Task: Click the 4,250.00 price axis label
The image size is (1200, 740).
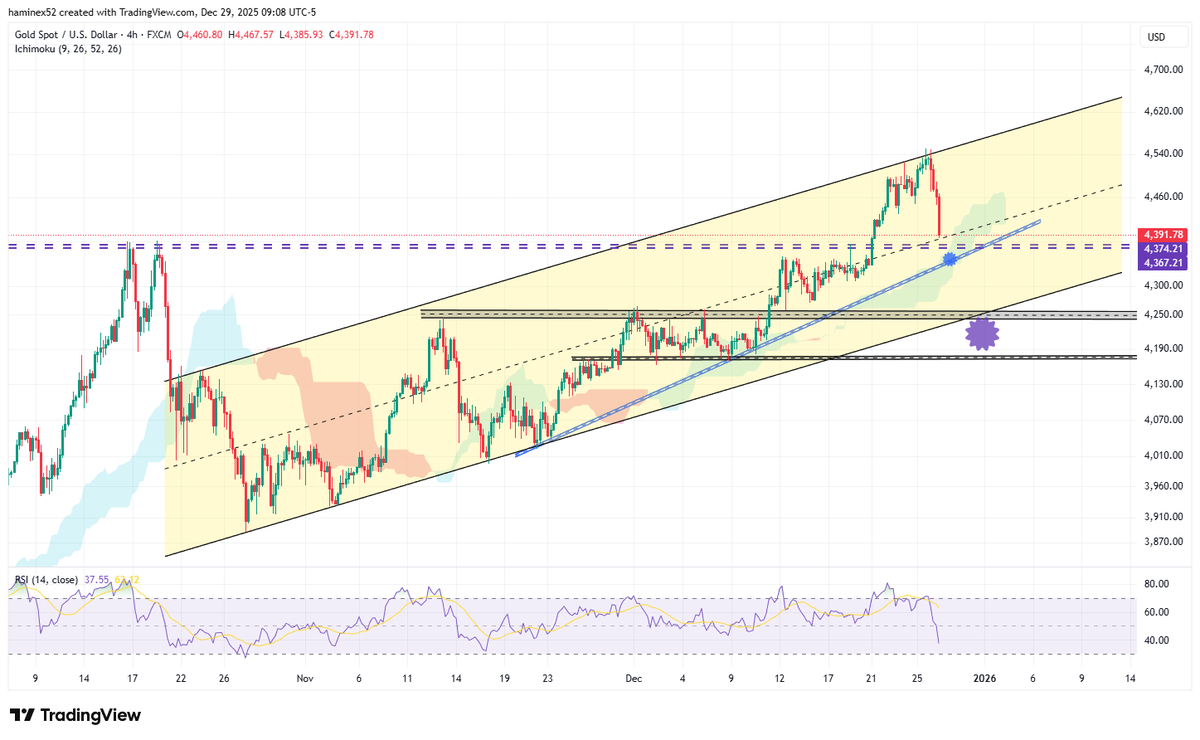Action: point(1166,315)
